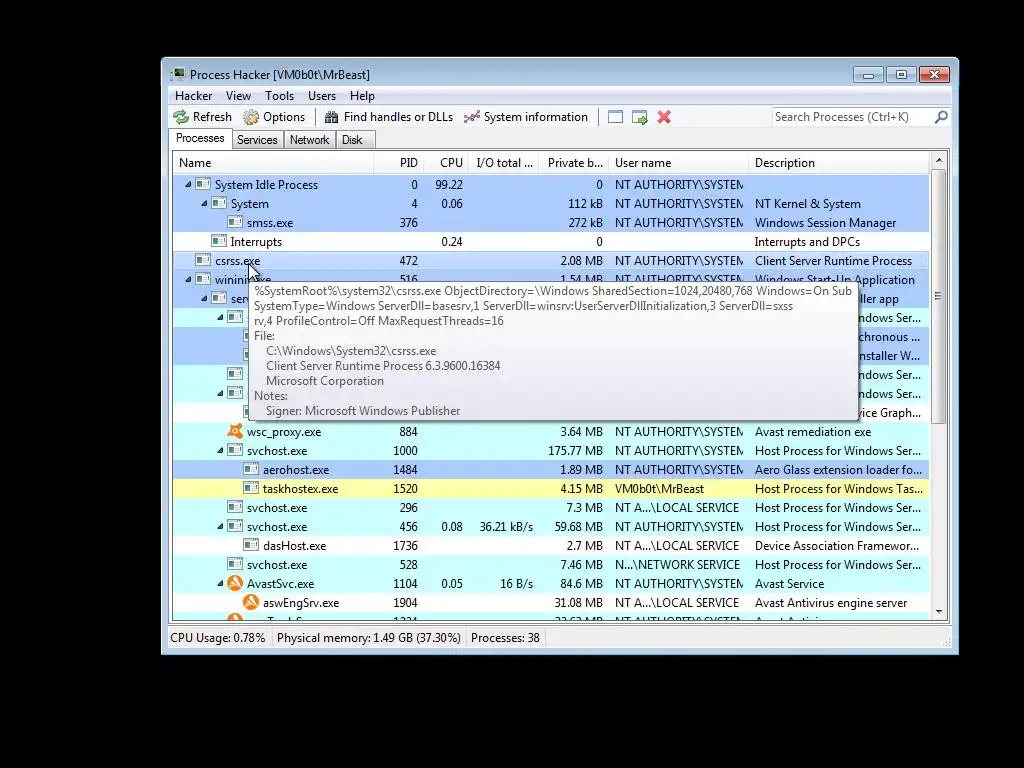Sort by Private bytes column header

pyautogui.click(x=574, y=163)
